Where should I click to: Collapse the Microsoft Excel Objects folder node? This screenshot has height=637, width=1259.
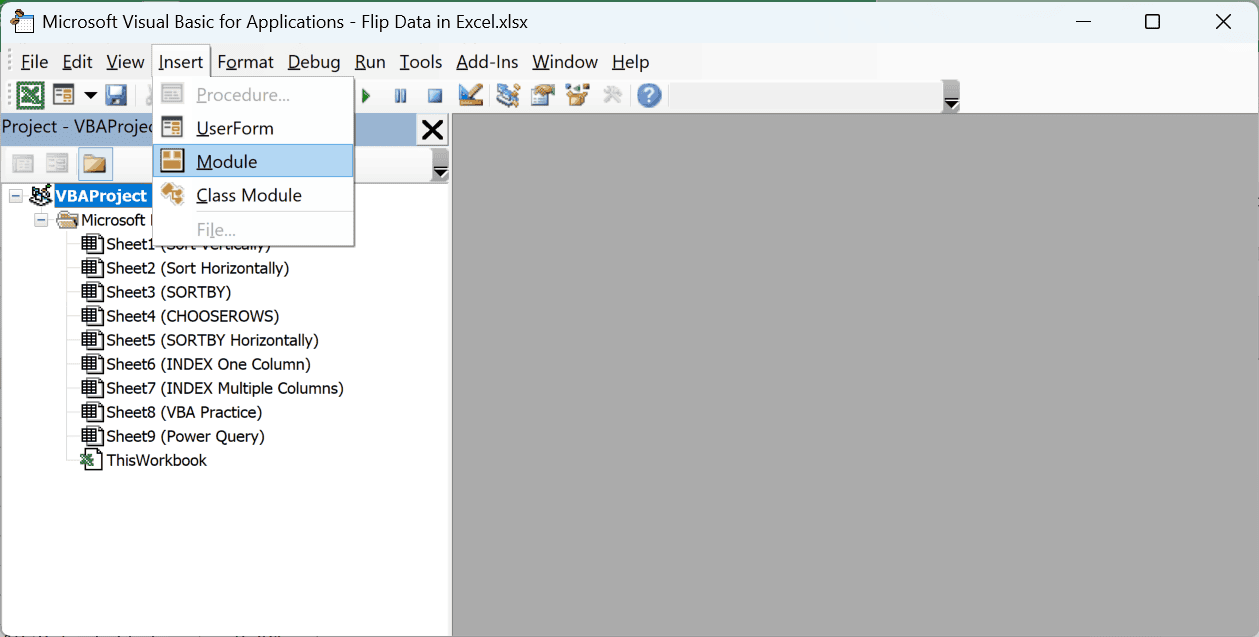(x=41, y=220)
